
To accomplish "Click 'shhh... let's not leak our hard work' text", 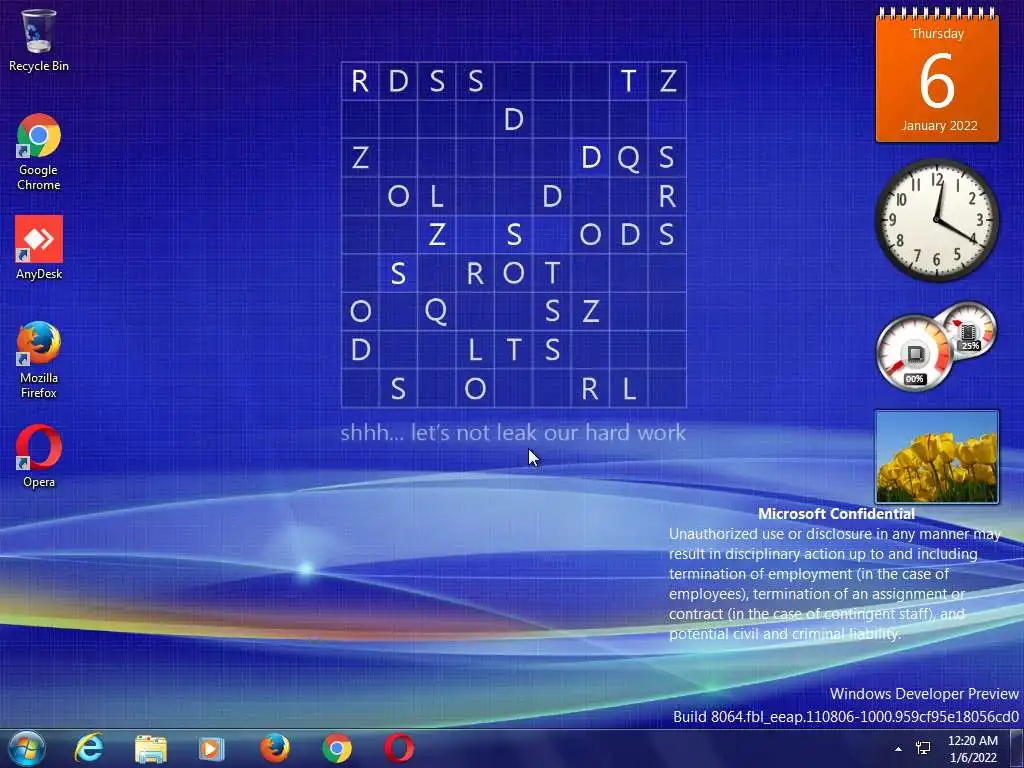I will [x=513, y=432].
